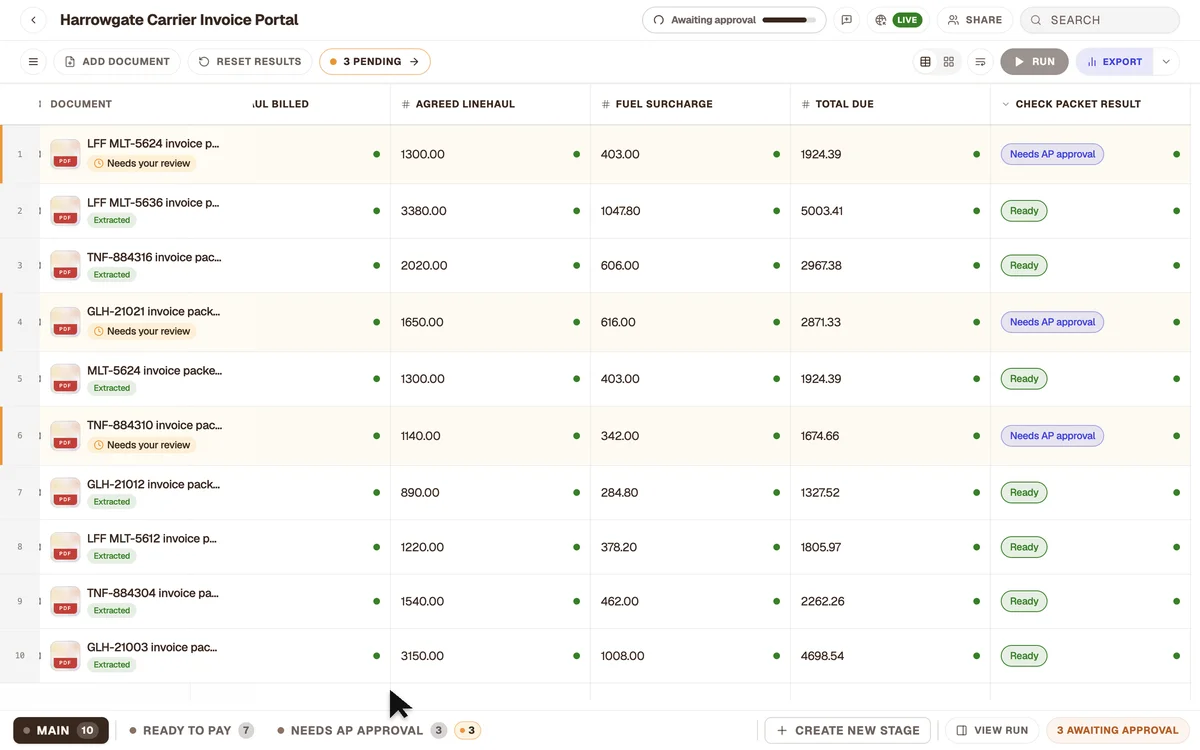This screenshot has width=1200, height=750.
Task: Open PDF icon for GLH-21012 invoice
Action: click(x=65, y=492)
